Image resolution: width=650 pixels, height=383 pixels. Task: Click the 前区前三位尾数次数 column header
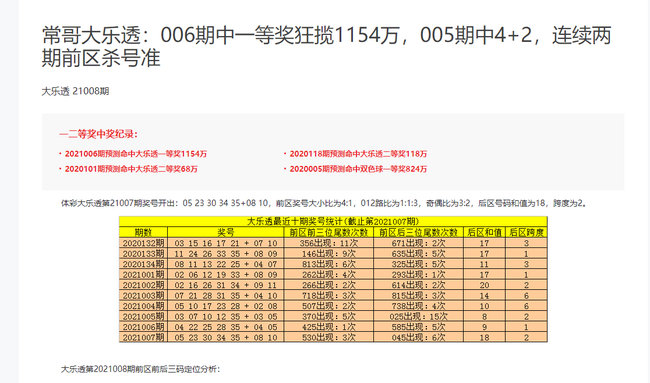point(328,232)
